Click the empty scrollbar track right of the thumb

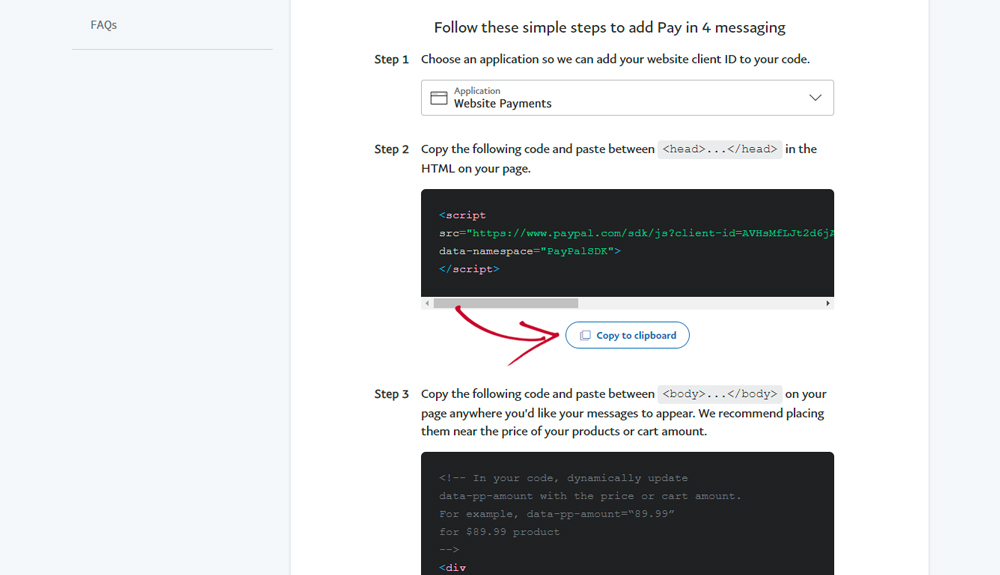[x=700, y=303]
